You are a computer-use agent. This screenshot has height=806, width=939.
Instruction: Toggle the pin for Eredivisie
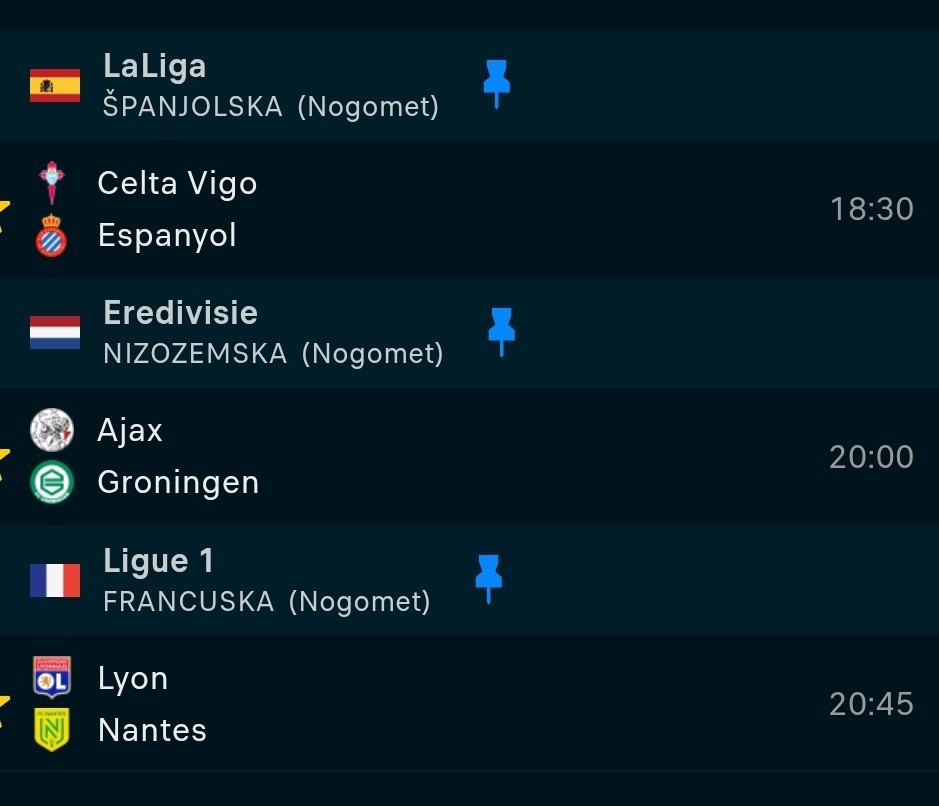click(x=501, y=330)
